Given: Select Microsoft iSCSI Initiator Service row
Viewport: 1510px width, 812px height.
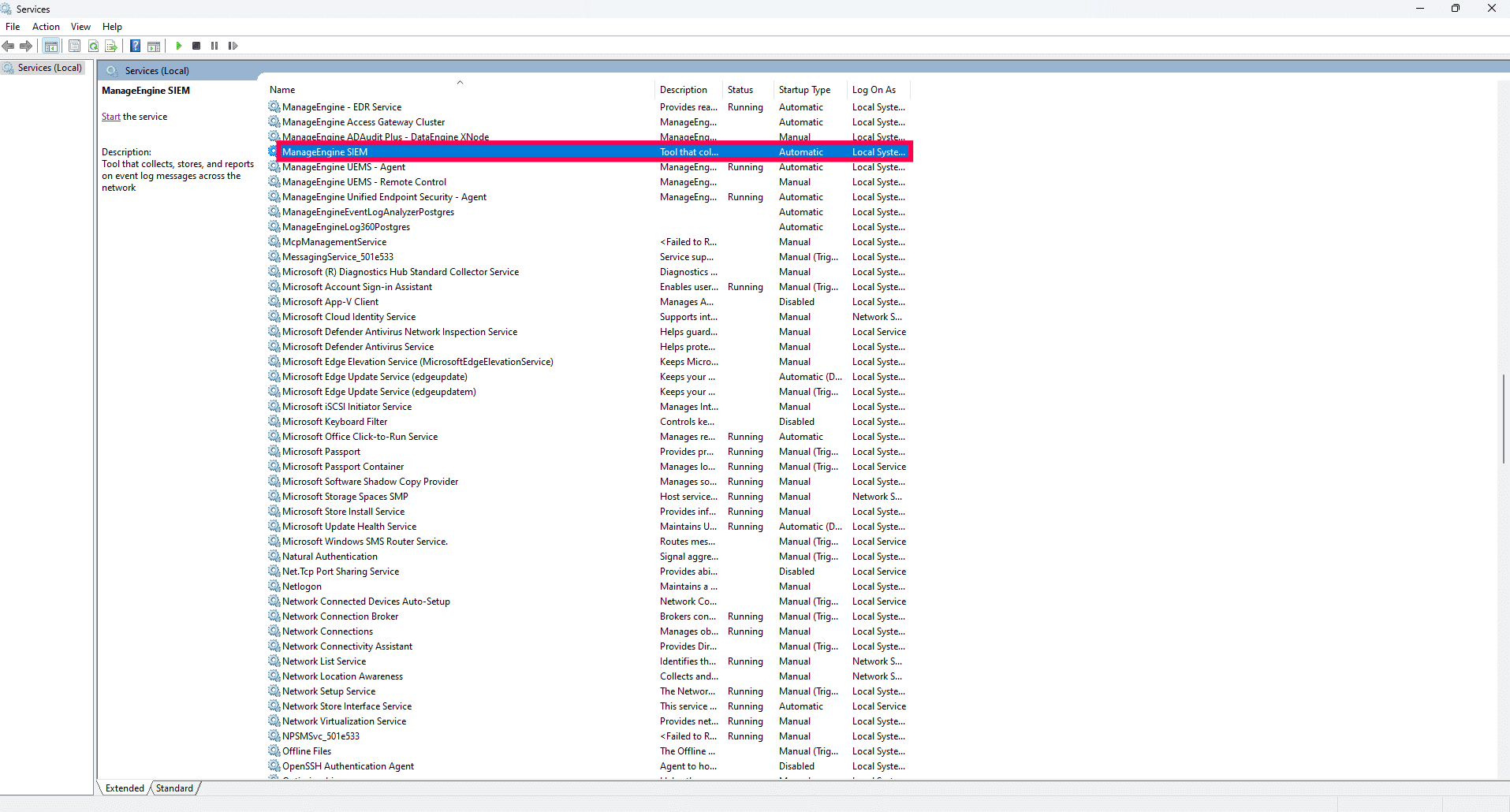Looking at the screenshot, I should (589, 407).
